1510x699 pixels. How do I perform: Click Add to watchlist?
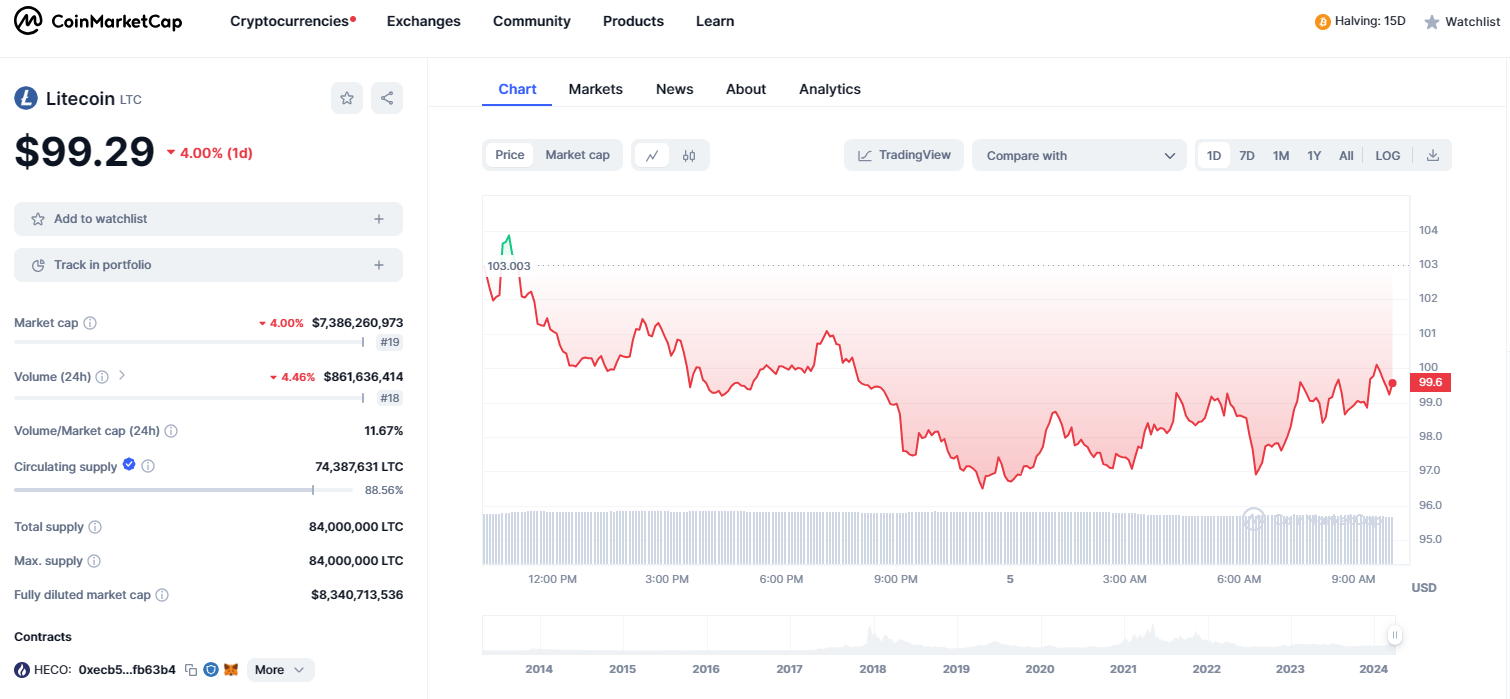tap(208, 218)
